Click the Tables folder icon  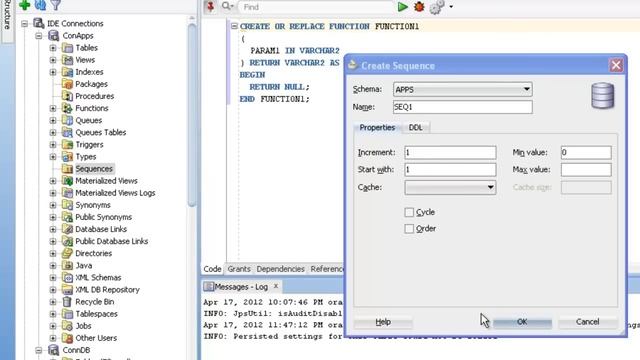(x=67, y=48)
